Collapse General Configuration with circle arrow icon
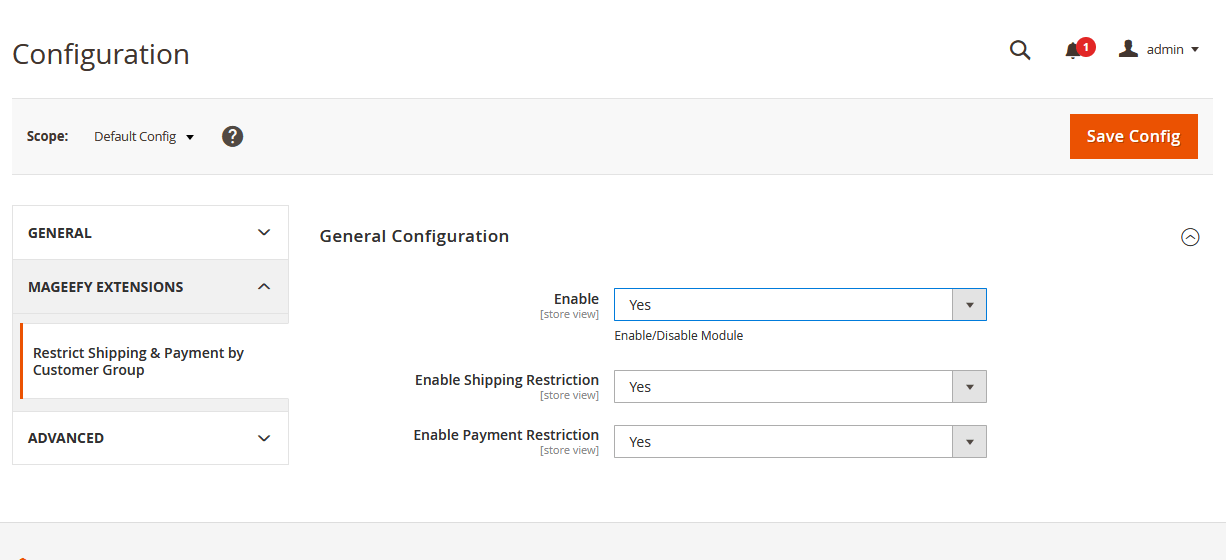This screenshot has height=560, width=1226. 1190,237
